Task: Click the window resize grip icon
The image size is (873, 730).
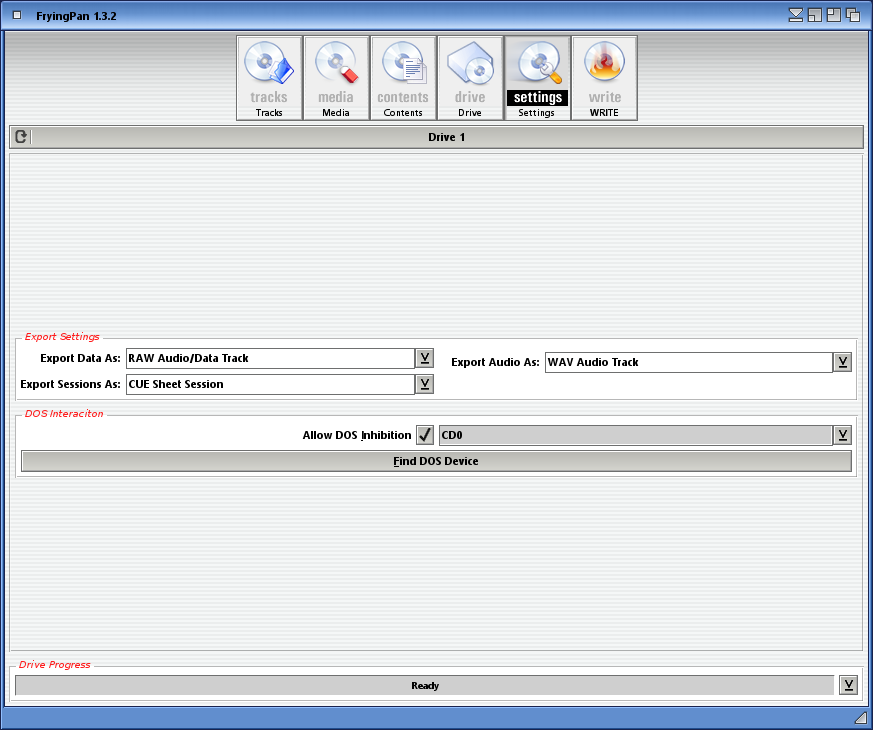Action: tap(860, 717)
